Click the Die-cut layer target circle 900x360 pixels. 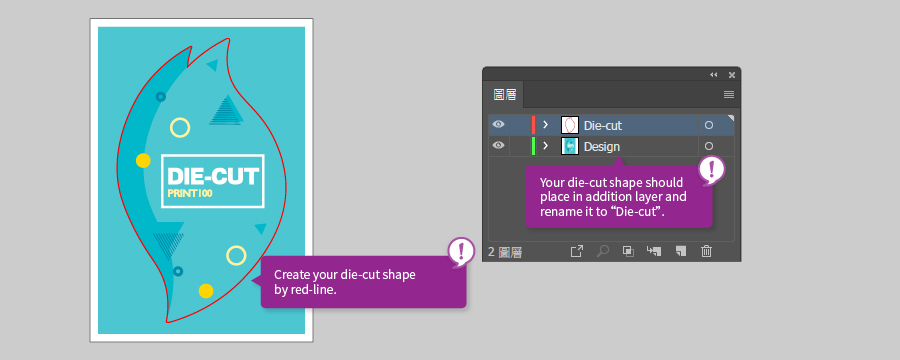point(709,125)
